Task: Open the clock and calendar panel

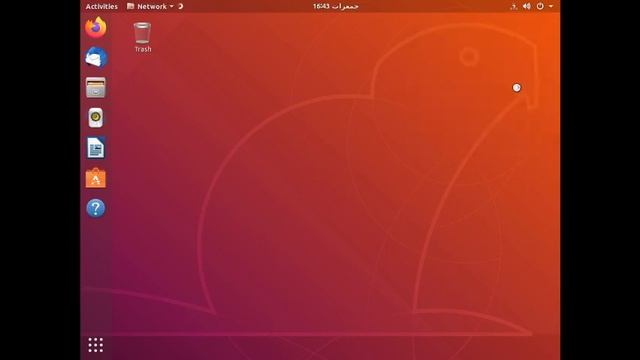Action: (336, 6)
